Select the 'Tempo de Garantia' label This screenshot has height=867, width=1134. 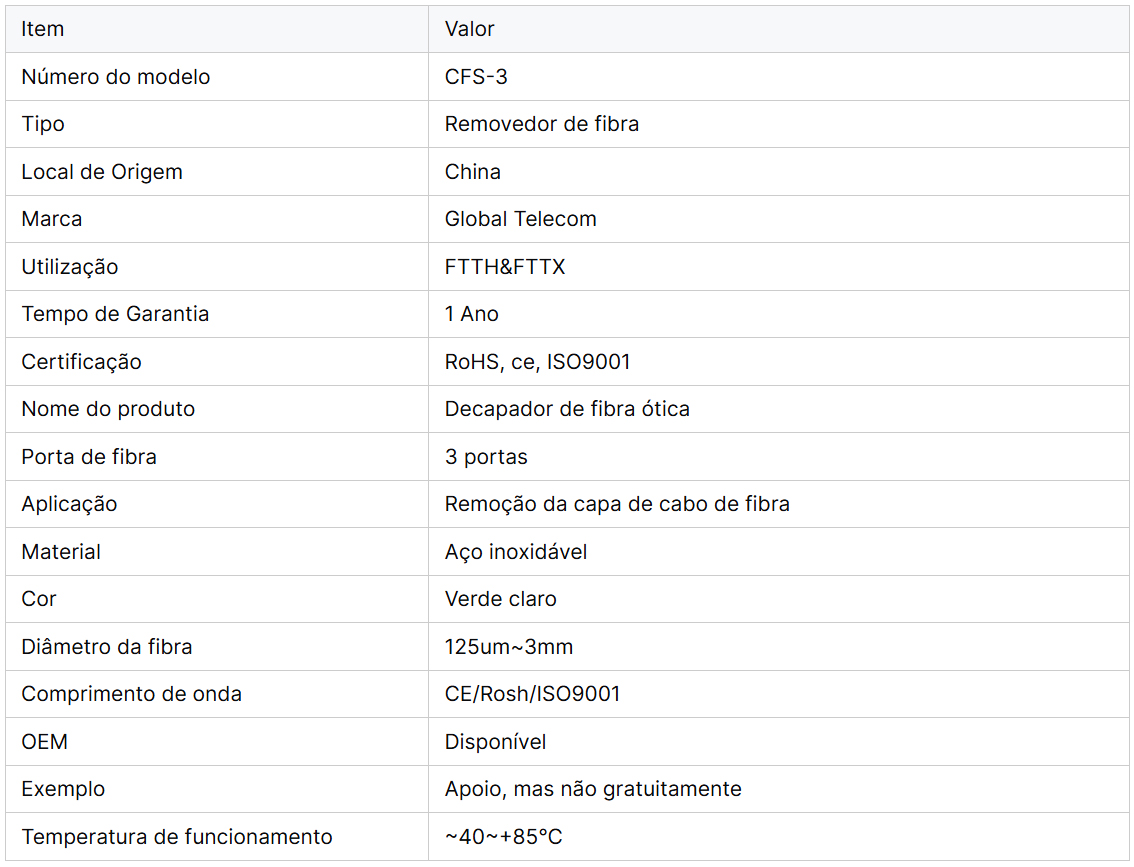pyautogui.click(x=115, y=314)
